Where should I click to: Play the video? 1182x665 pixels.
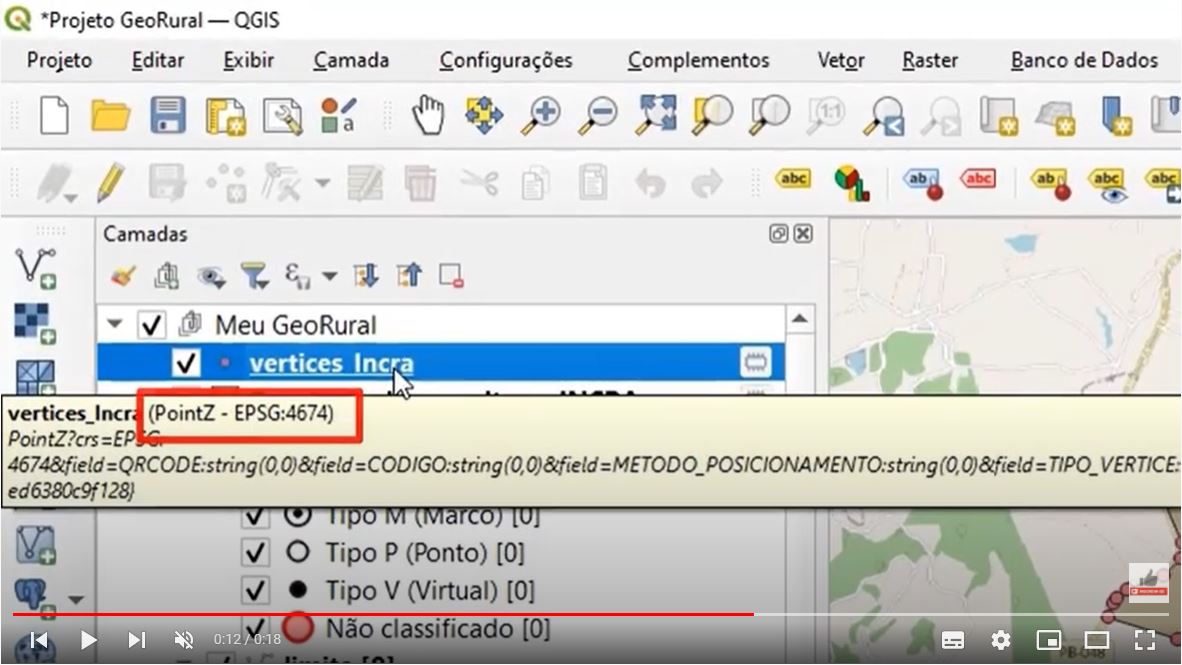(x=88, y=640)
